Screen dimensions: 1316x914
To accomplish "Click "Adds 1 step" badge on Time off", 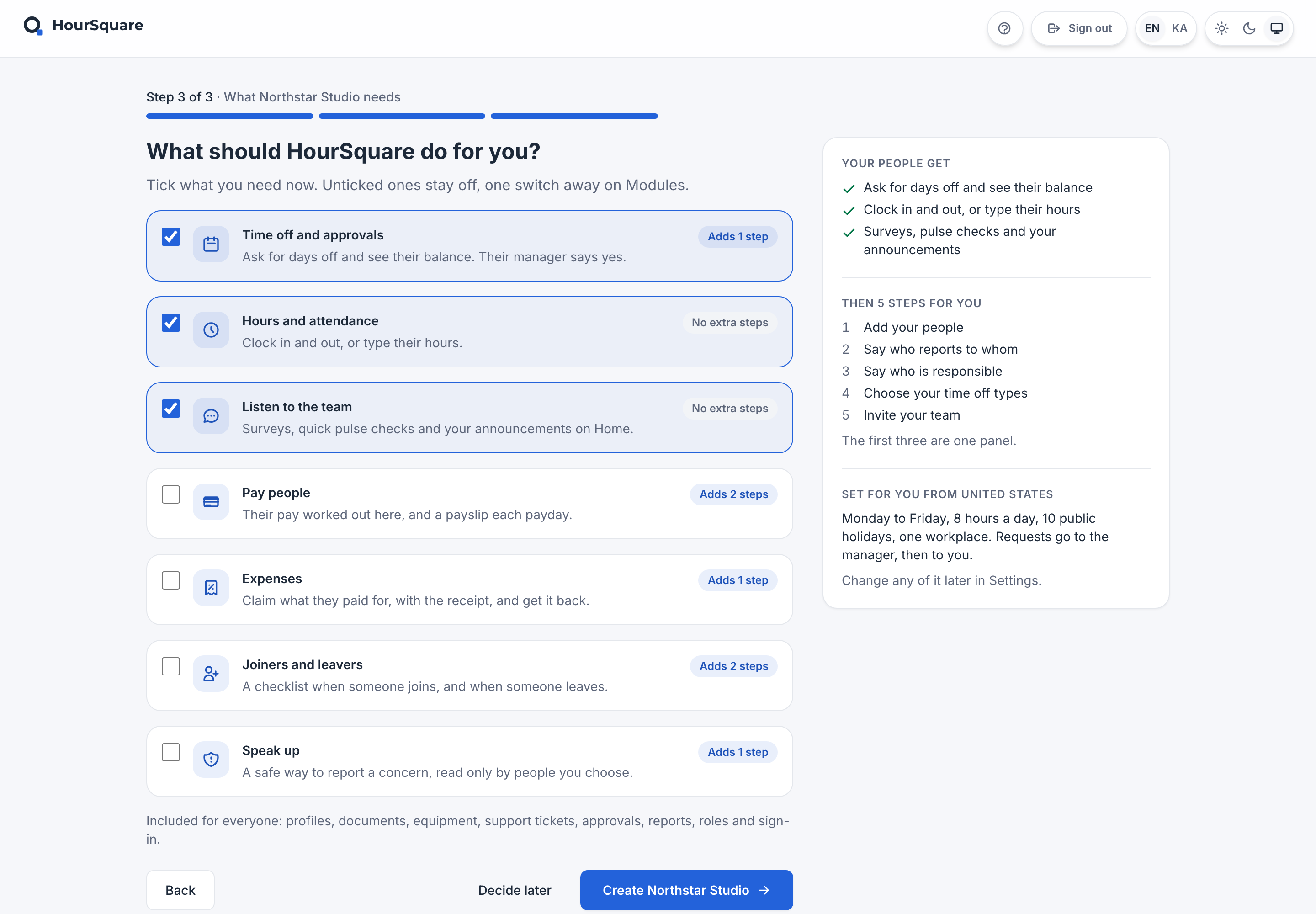I will 738,237.
